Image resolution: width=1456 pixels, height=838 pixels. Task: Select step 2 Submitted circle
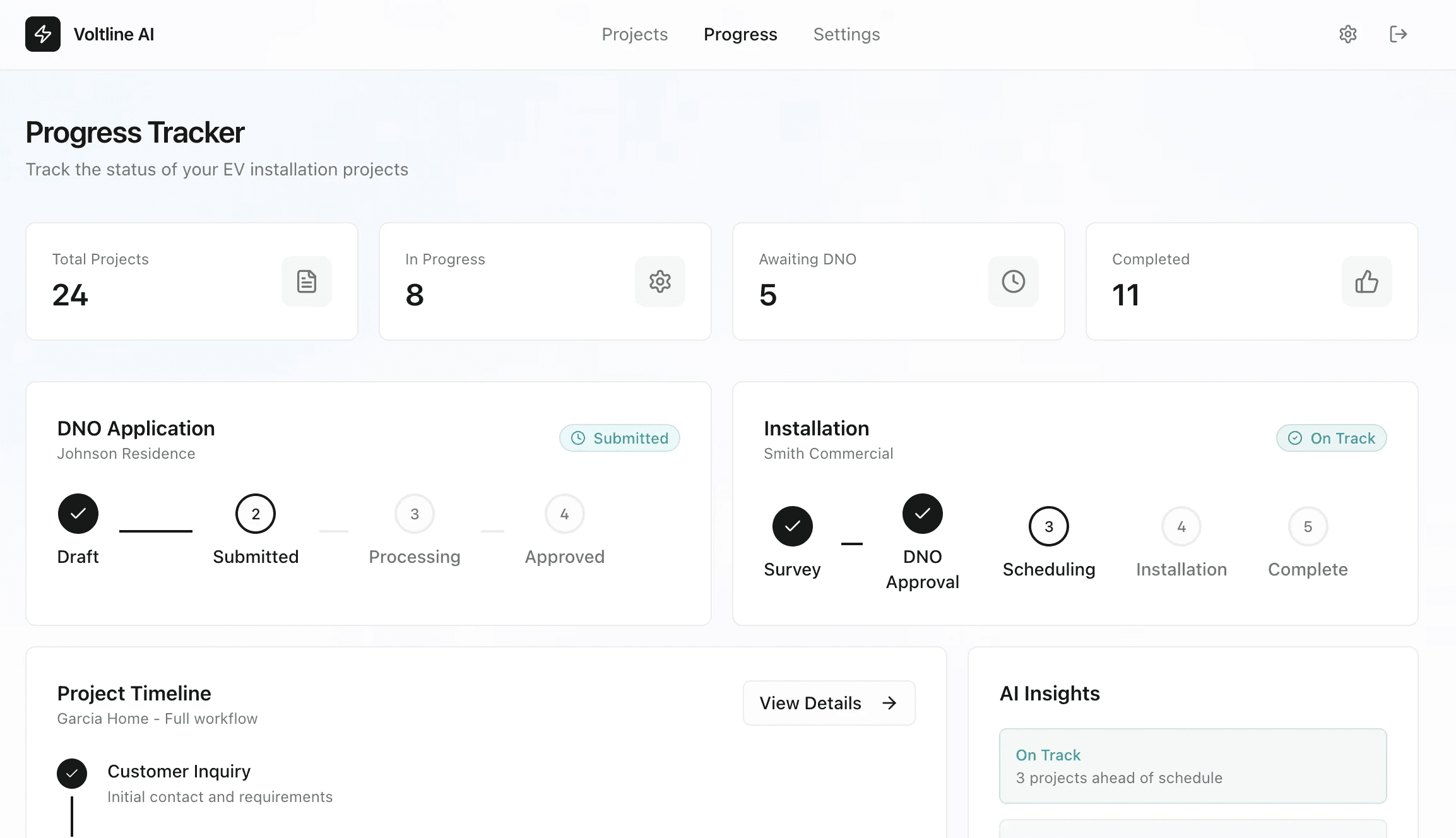coord(256,514)
